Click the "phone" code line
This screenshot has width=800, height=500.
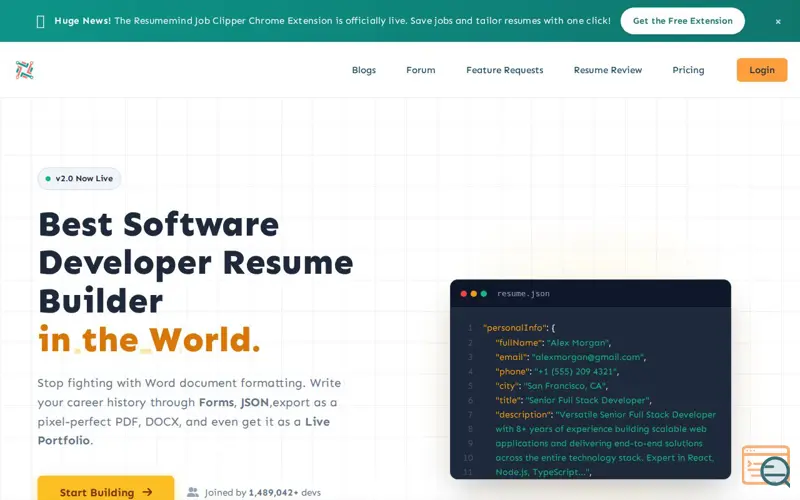tap(557, 371)
